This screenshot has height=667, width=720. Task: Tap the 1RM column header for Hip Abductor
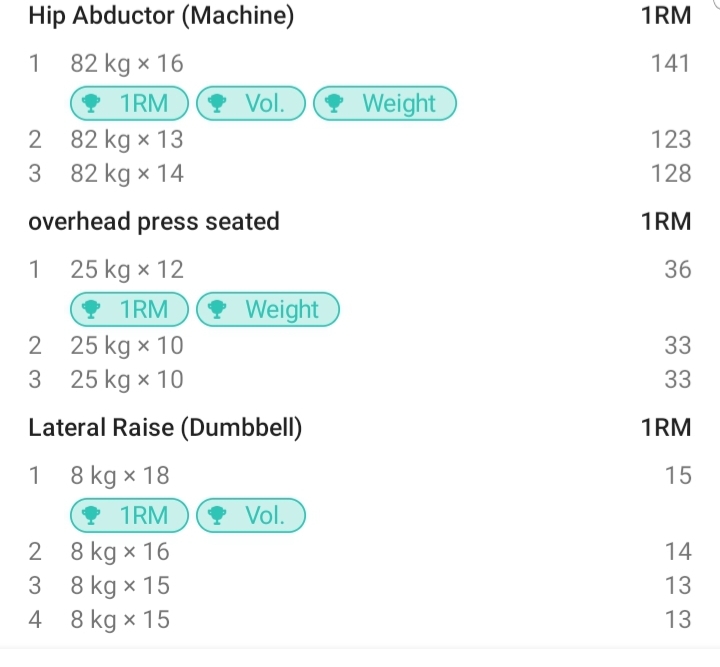(x=666, y=17)
